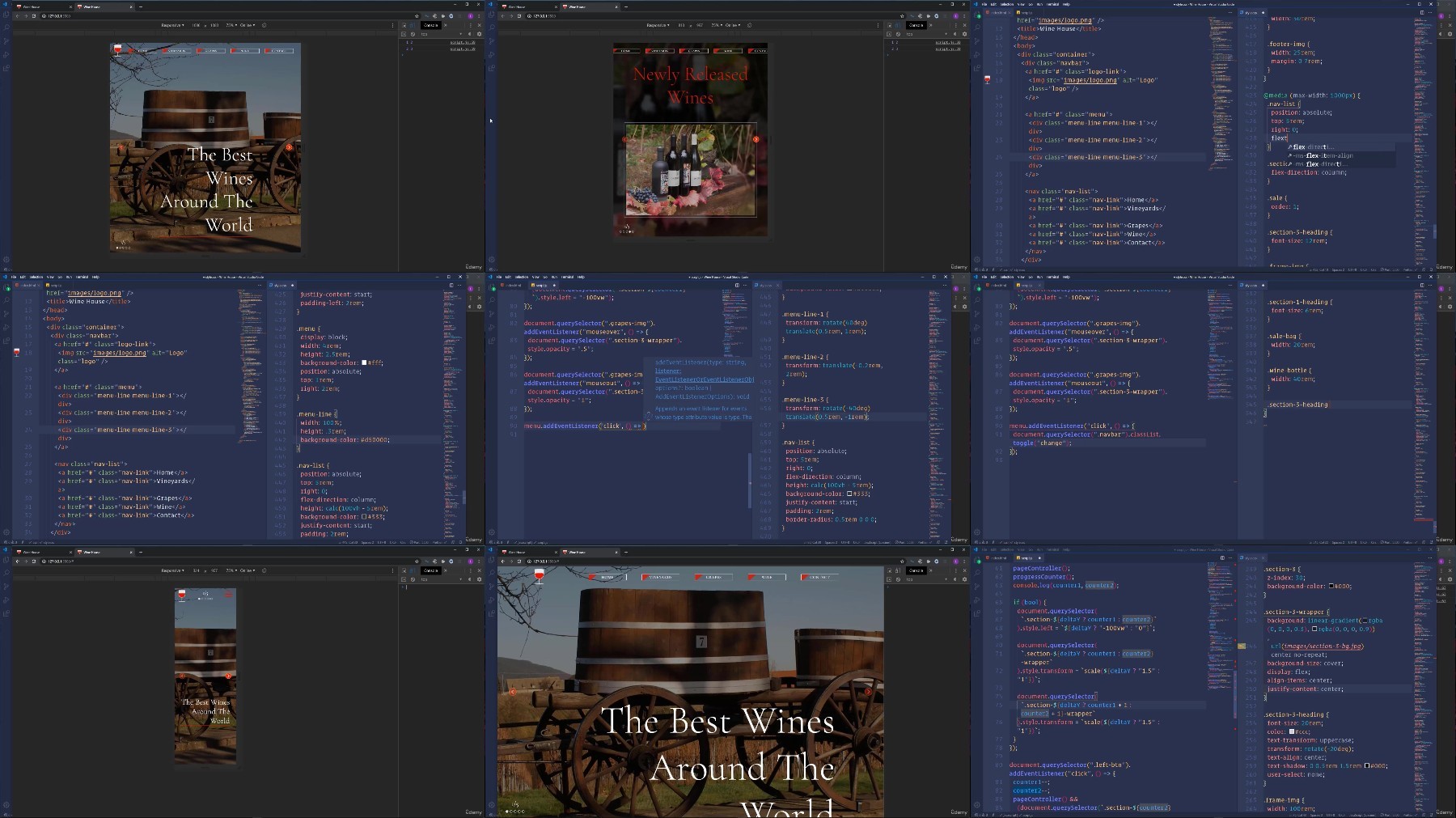Open Source Control icon beside tablet-preview browser
The height and width of the screenshot is (818, 1456).
6,41
